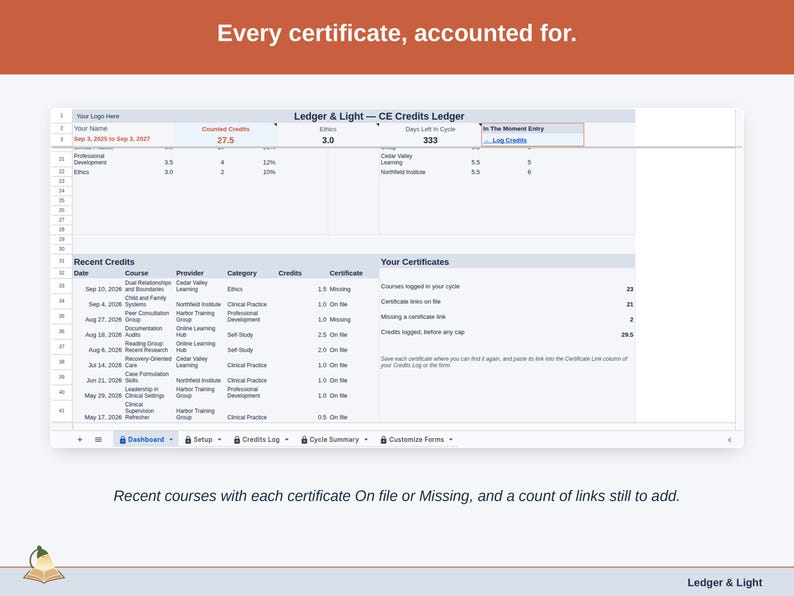Select row header 21
This screenshot has height=596, width=794.
pos(62,159)
